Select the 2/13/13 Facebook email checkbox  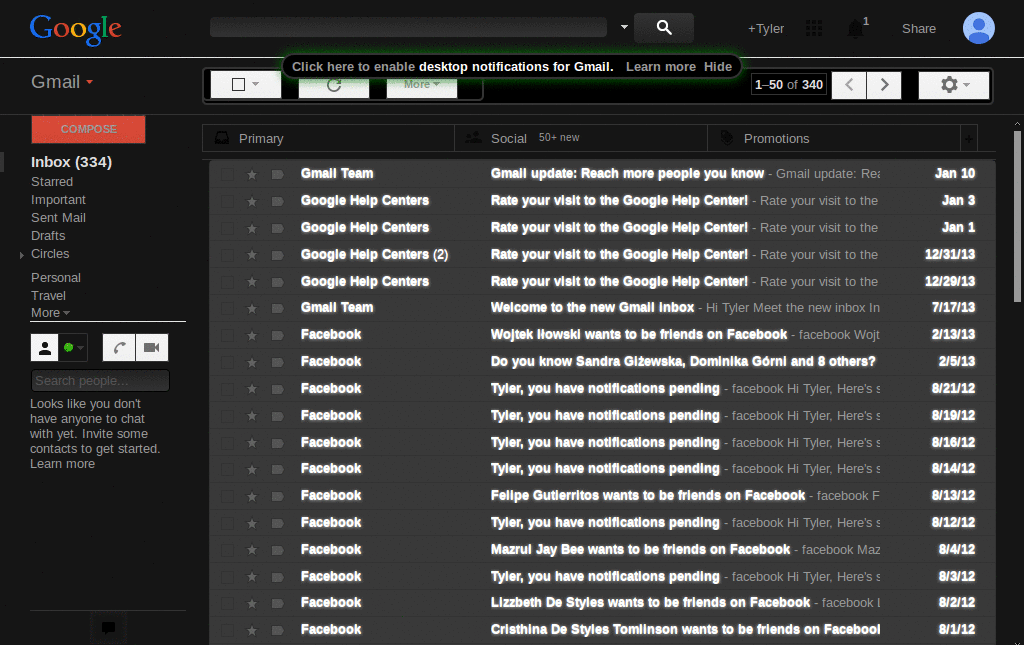(x=227, y=335)
